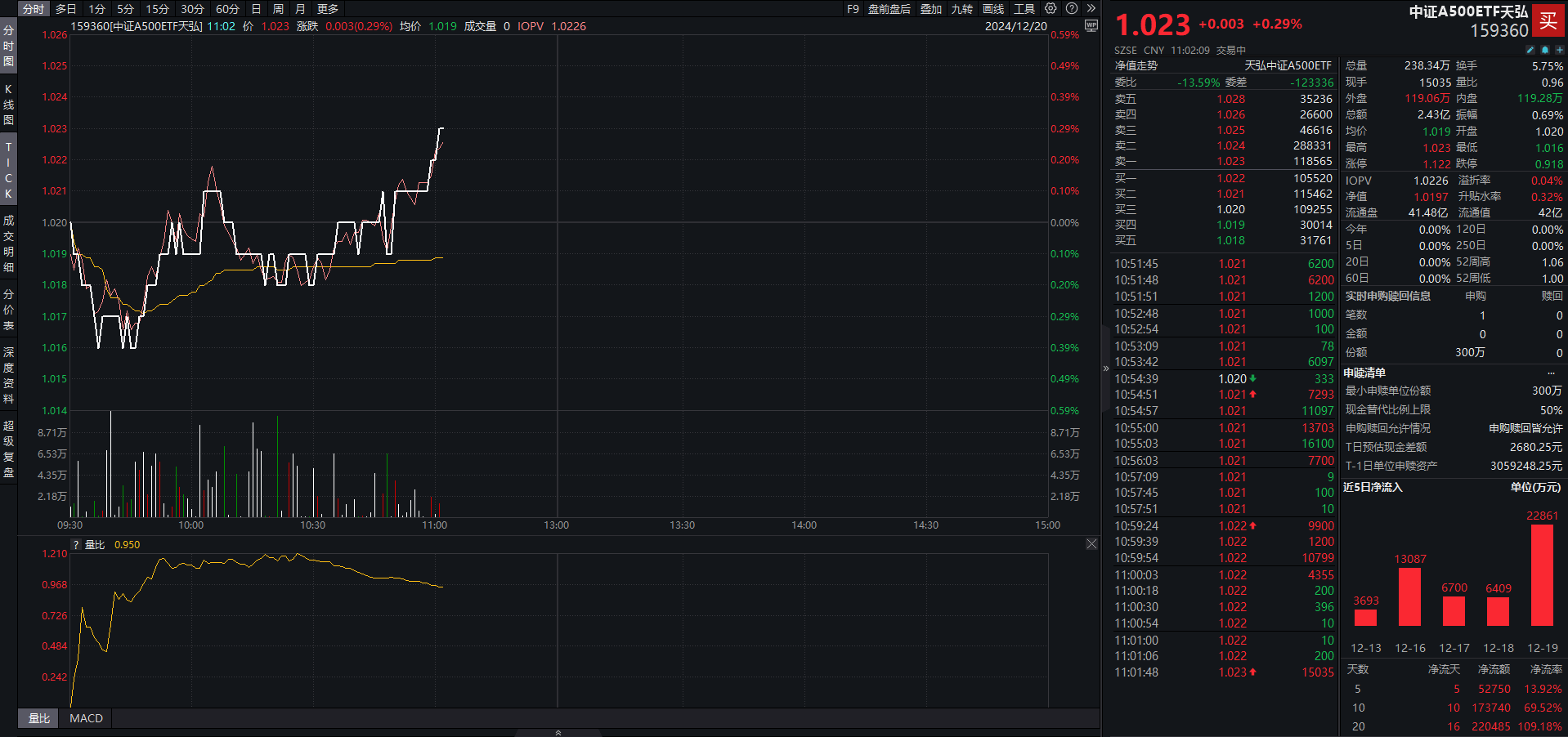The width and height of the screenshot is (1568, 737).
Task: Click the WP icon beside the date
Action: click(1091, 25)
